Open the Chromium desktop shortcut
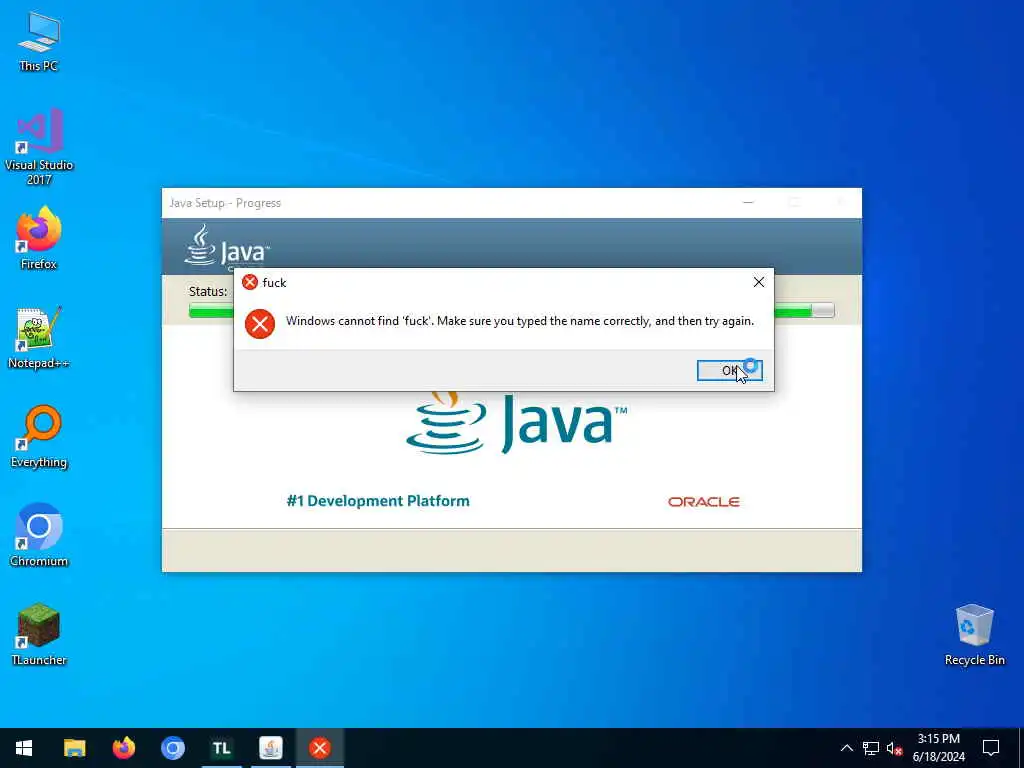1024x768 pixels. (x=39, y=536)
